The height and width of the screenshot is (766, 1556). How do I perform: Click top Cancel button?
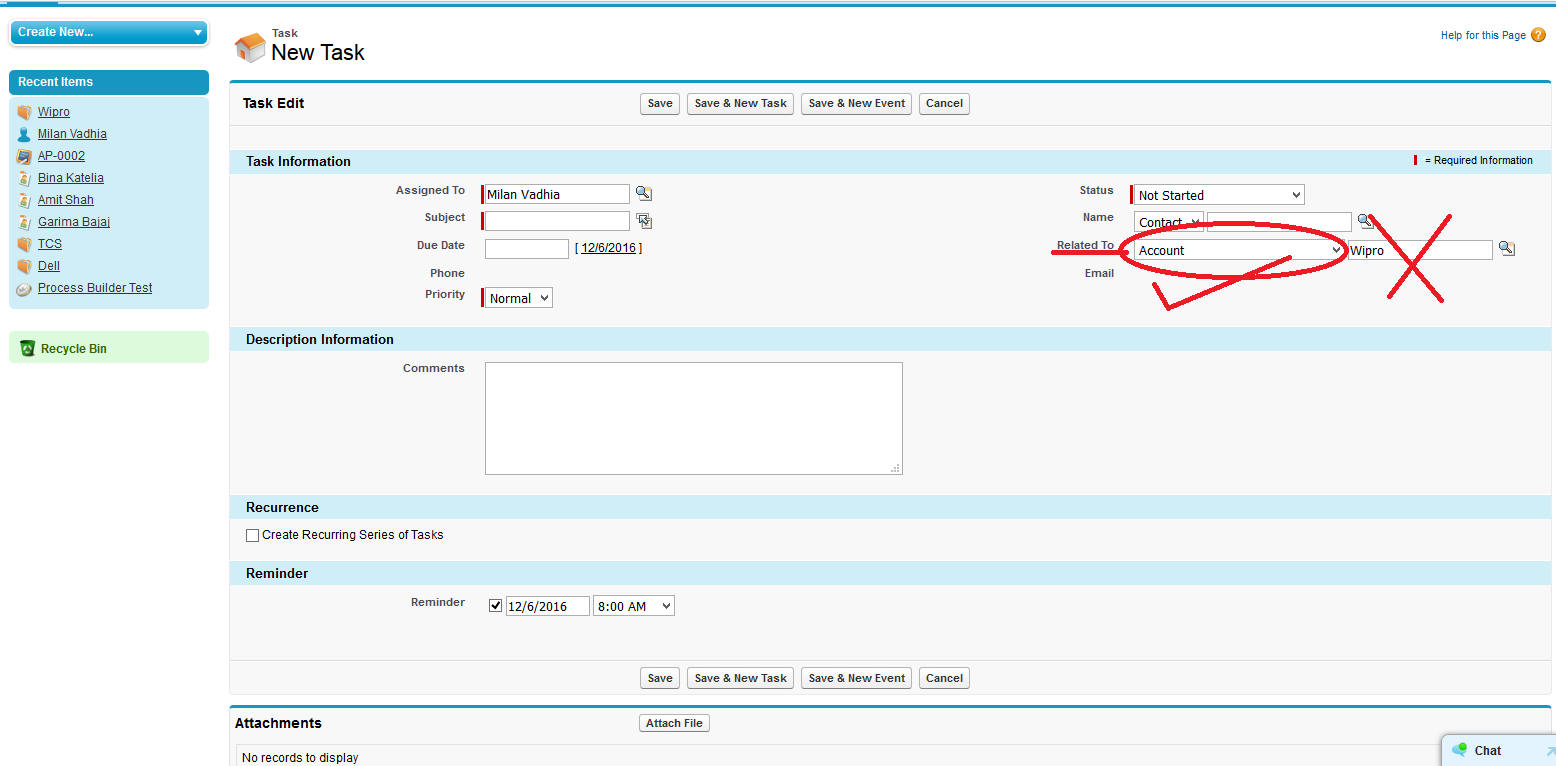pos(944,103)
